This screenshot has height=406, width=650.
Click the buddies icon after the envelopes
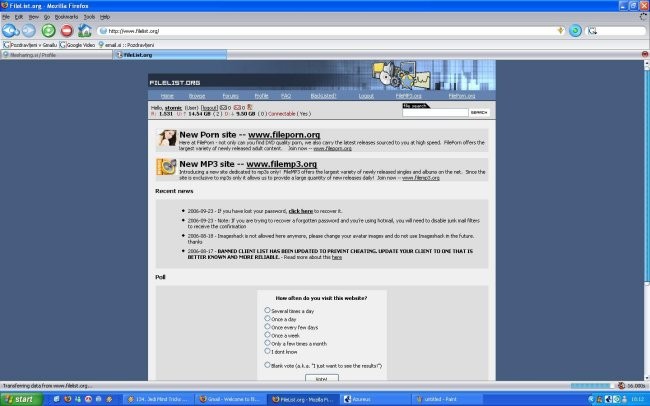pyautogui.click(x=250, y=107)
